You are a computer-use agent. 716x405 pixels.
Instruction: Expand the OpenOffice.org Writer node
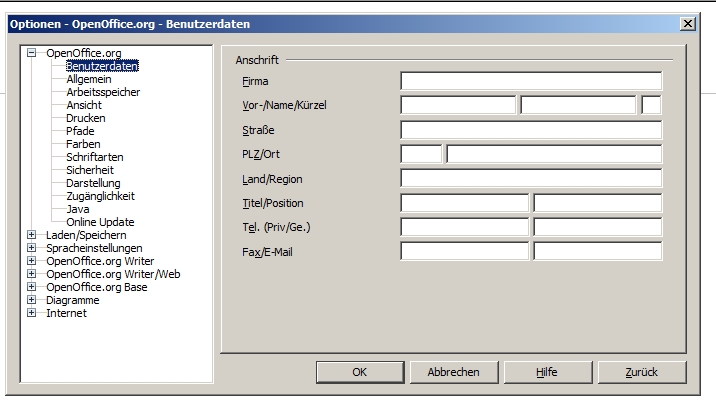point(32,261)
